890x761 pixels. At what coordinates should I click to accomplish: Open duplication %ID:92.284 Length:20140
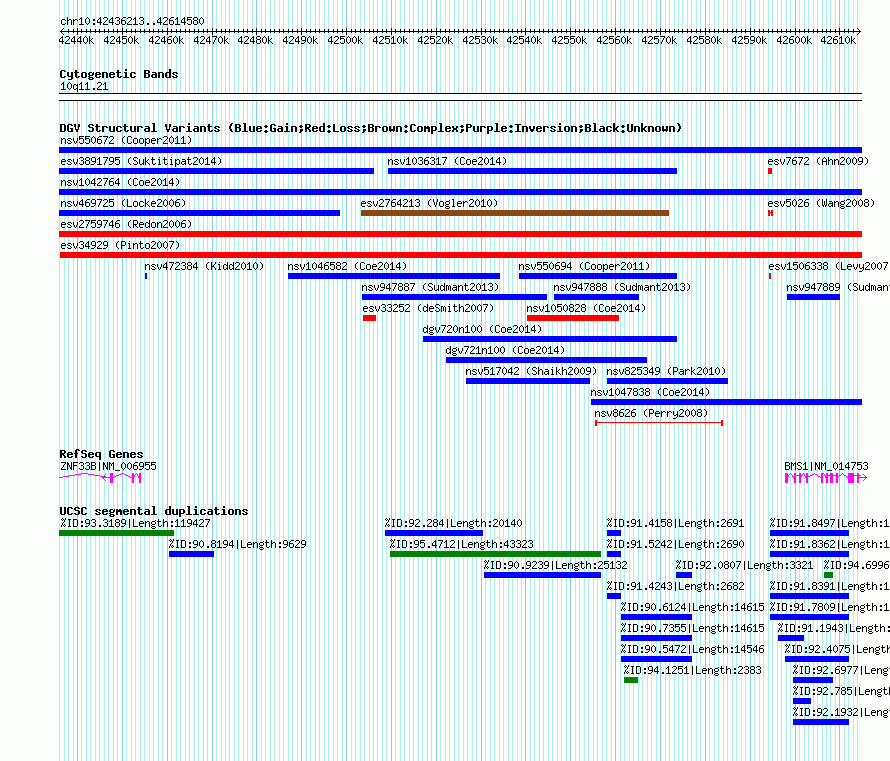[x=434, y=533]
